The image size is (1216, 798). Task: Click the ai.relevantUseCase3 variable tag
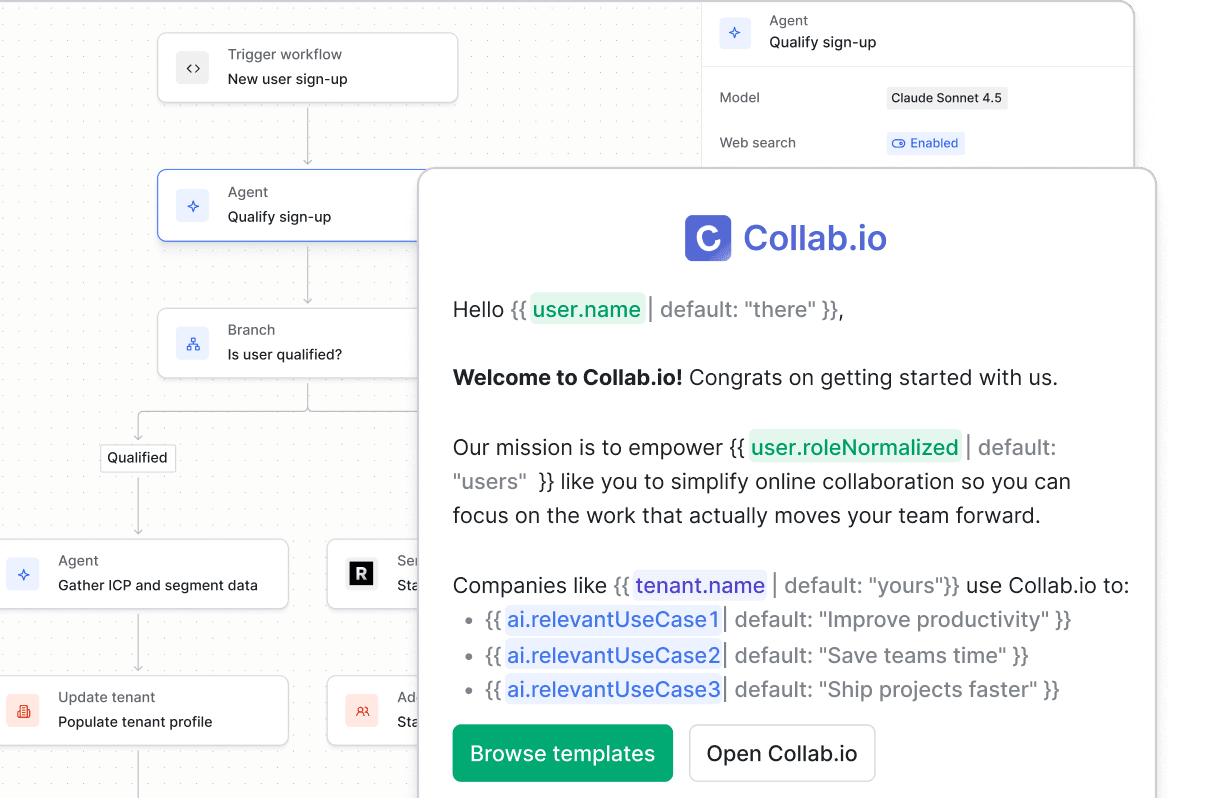tap(613, 689)
